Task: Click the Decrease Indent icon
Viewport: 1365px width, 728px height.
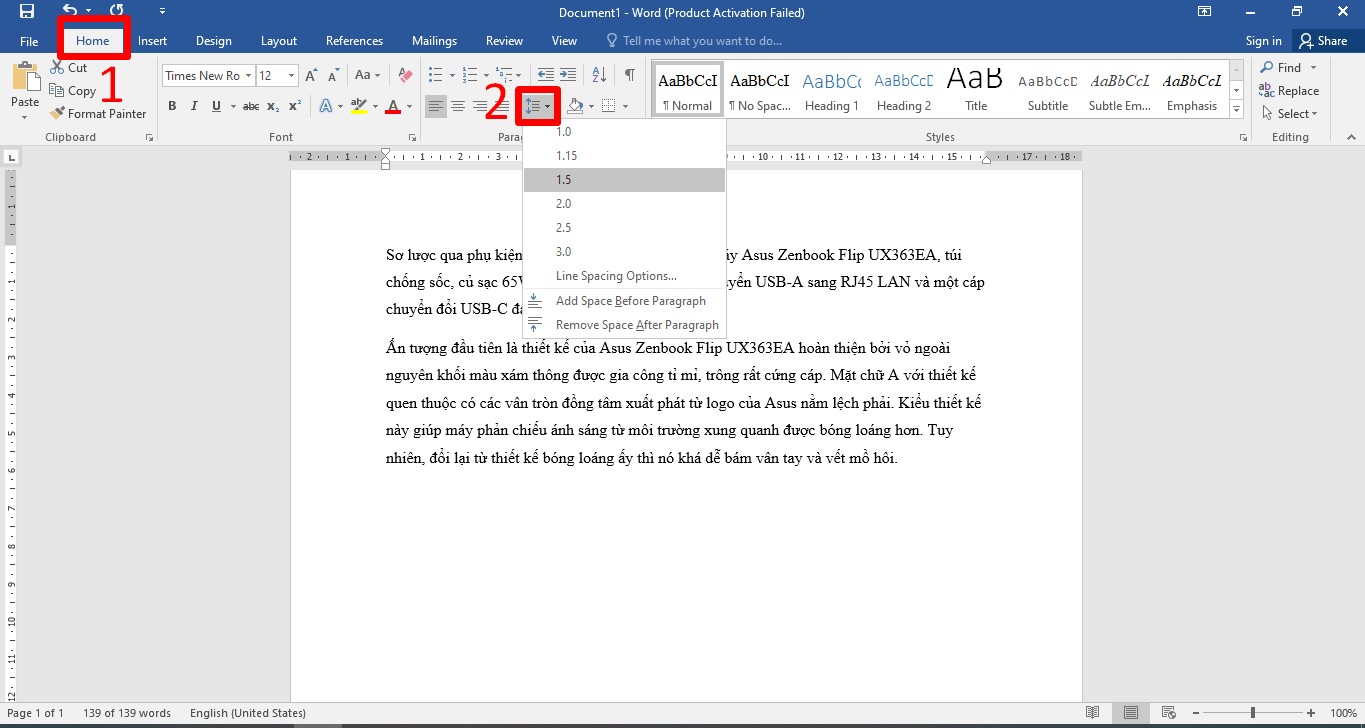Action: [x=545, y=76]
